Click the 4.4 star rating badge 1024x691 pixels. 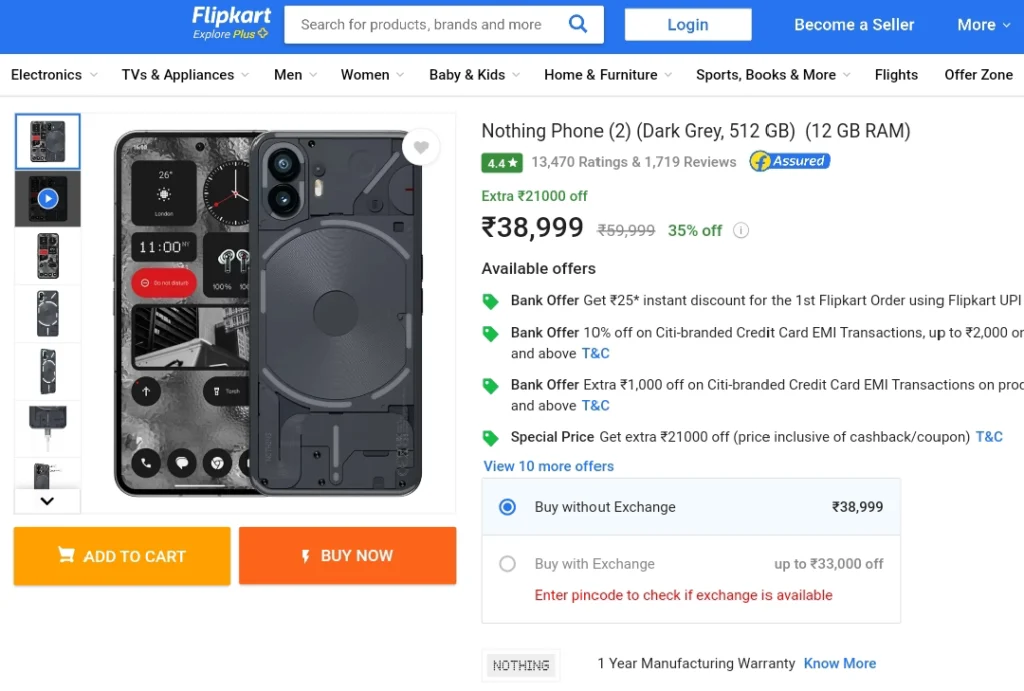pos(502,163)
